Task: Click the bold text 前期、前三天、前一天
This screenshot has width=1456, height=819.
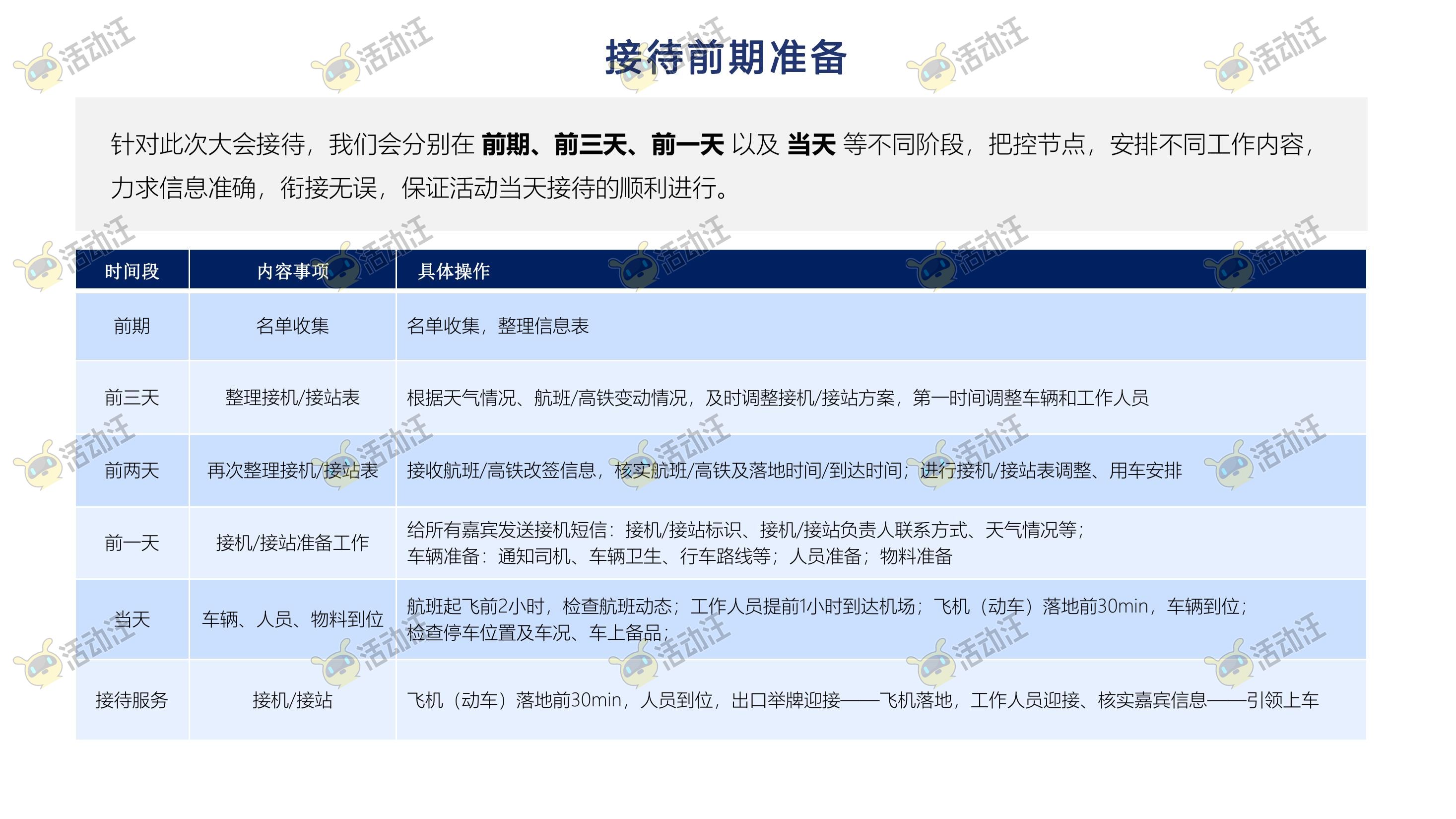Action: 602,144
